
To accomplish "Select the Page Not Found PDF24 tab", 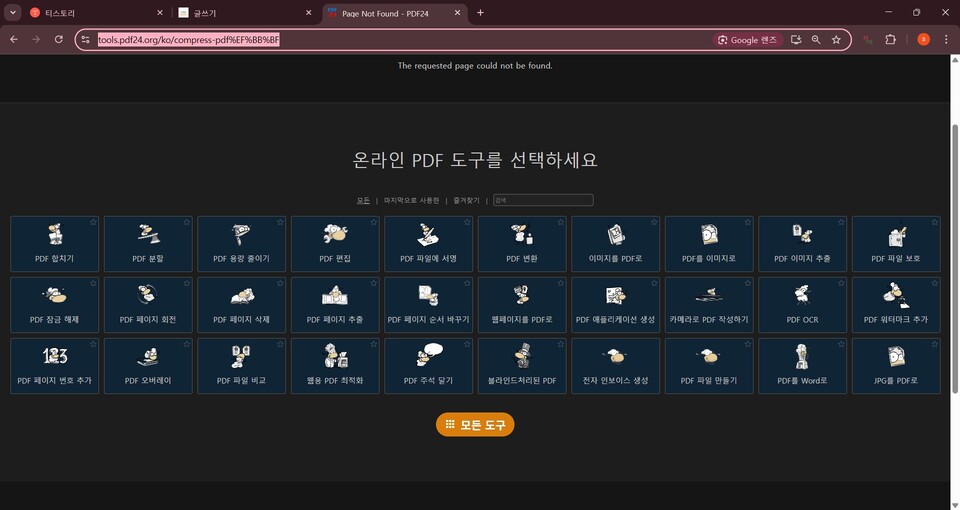I will tap(395, 13).
